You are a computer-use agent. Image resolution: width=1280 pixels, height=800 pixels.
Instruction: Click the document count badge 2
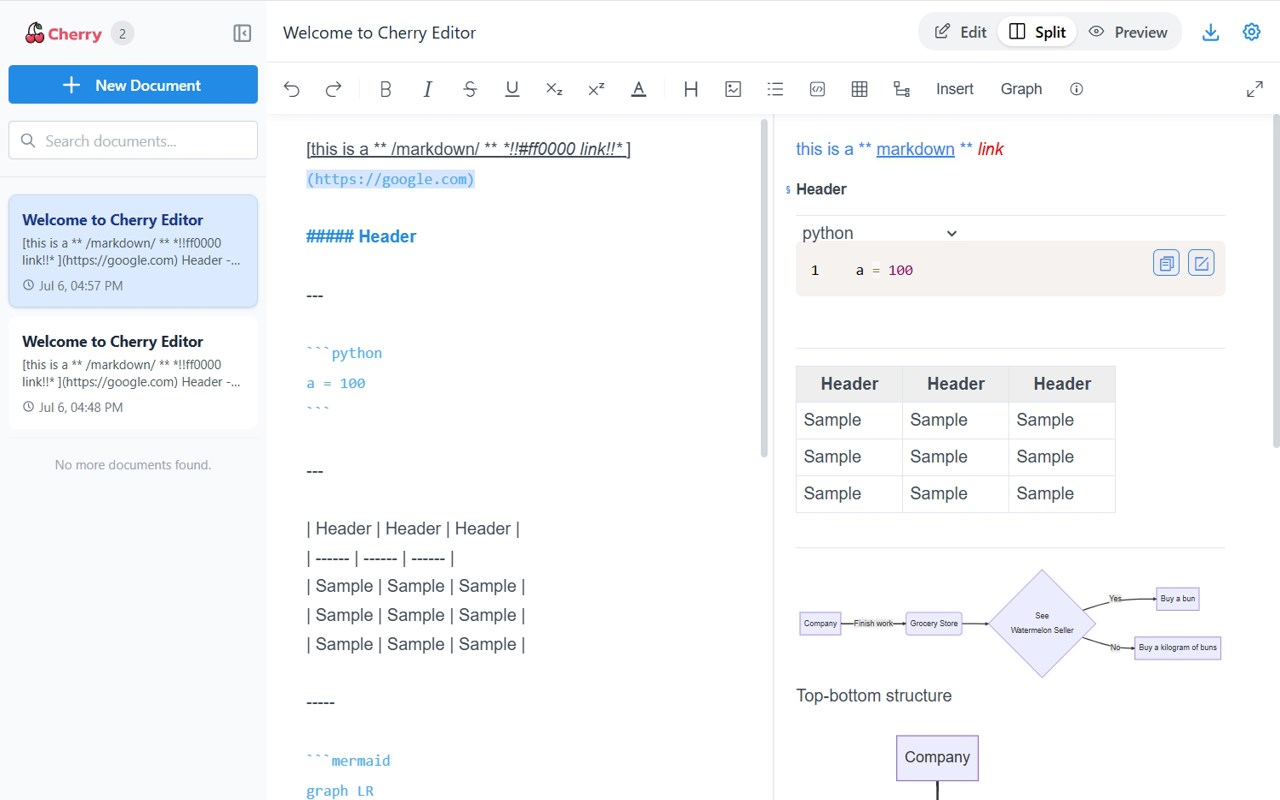point(122,33)
